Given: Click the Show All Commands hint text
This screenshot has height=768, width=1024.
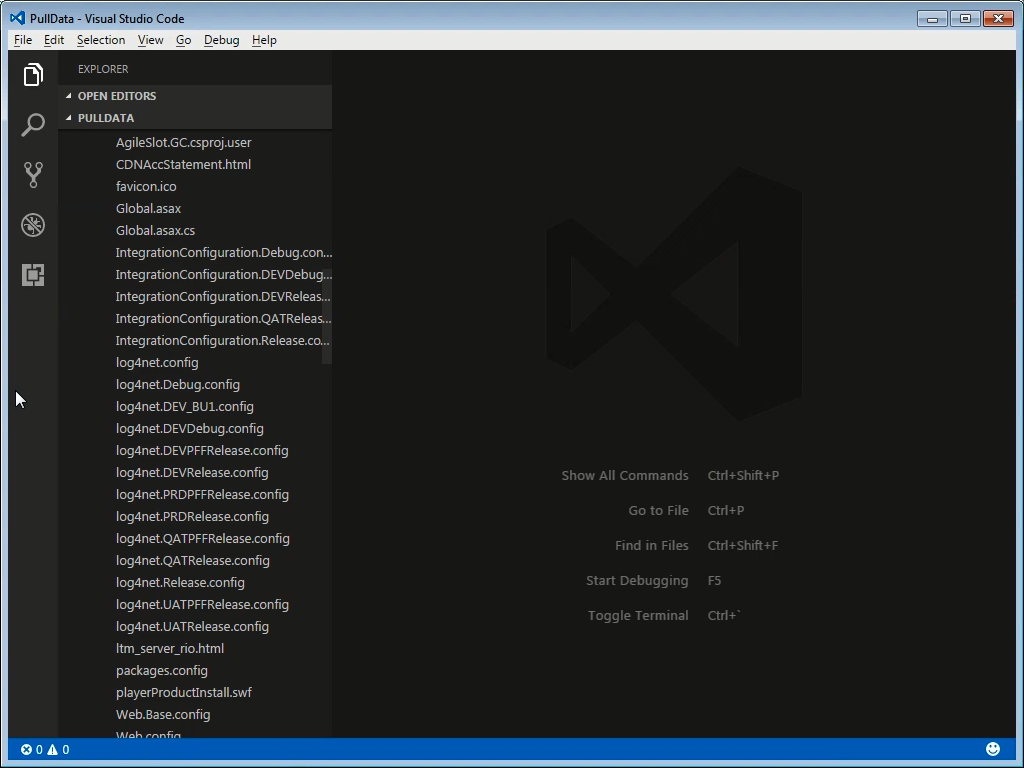Looking at the screenshot, I should pos(625,475).
